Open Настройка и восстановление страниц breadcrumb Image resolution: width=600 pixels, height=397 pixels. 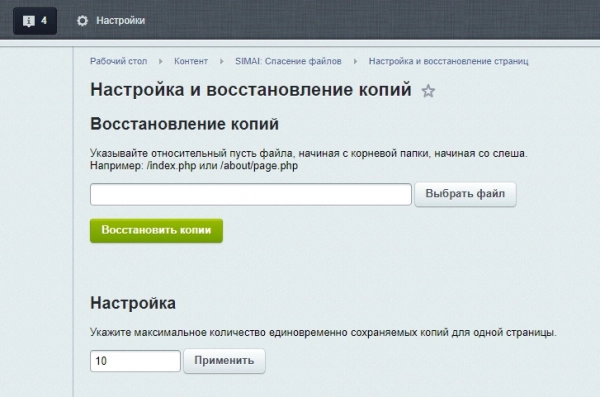448,61
